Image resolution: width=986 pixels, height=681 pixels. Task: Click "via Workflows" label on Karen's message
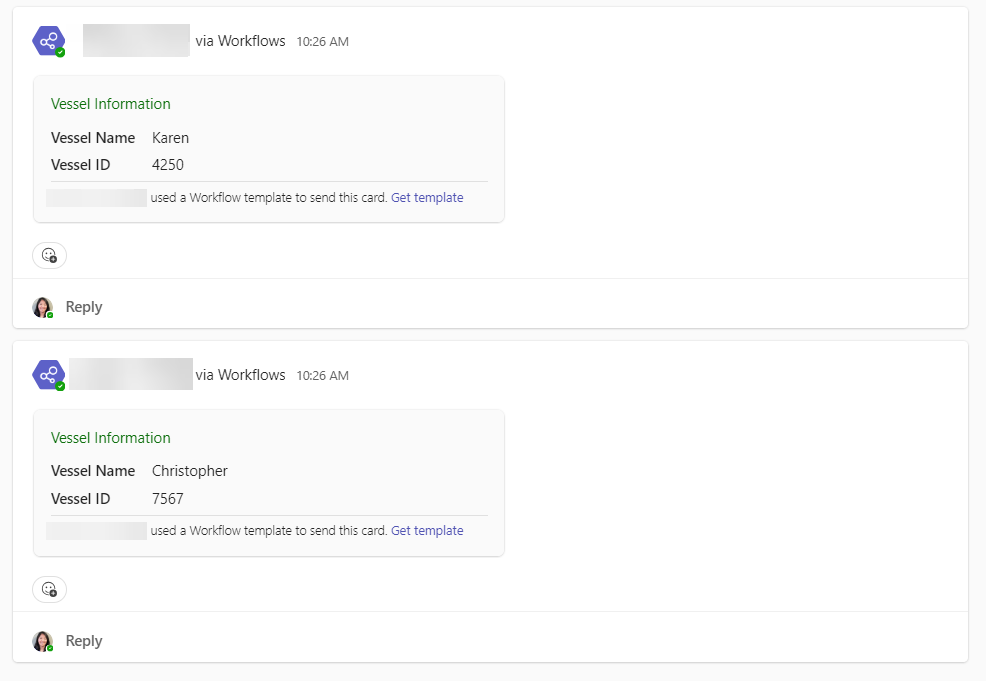(240, 41)
